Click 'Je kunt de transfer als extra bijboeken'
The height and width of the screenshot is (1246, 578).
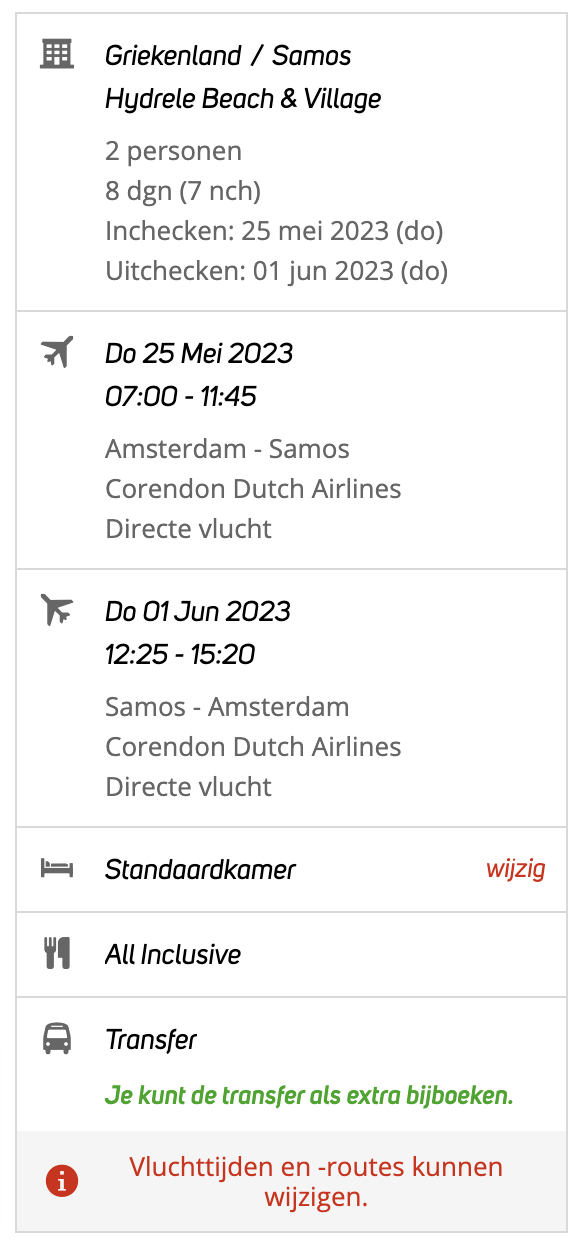[x=309, y=1096]
